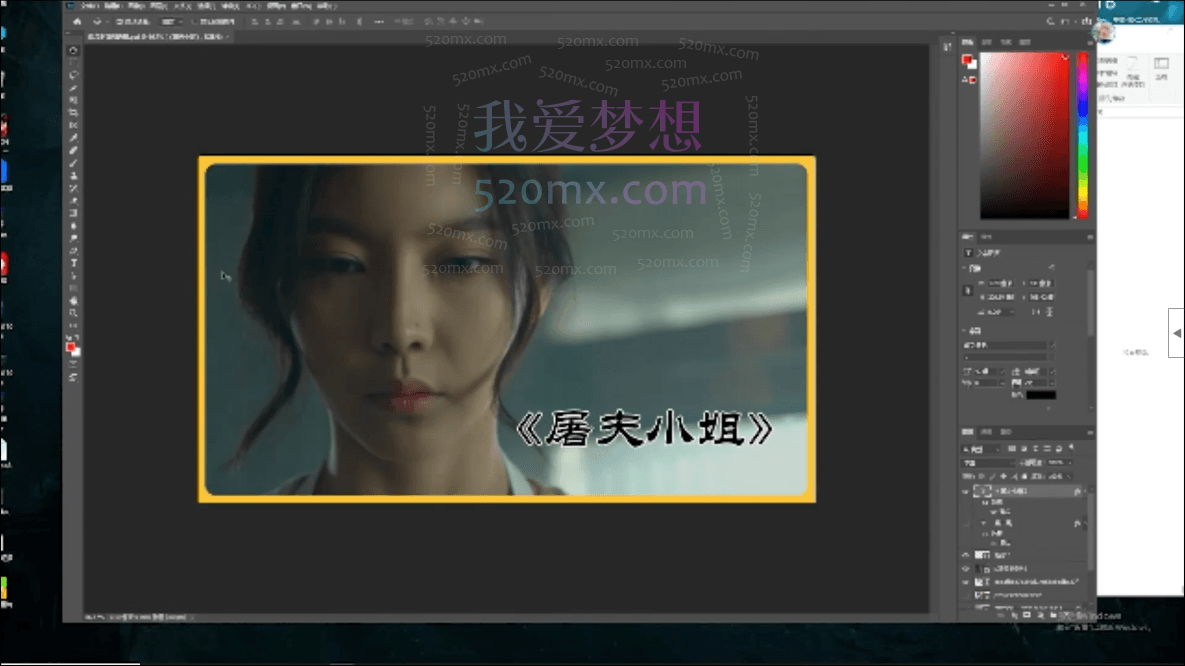
Task: Filter Layers panel for type layers
Action: (x=1035, y=449)
